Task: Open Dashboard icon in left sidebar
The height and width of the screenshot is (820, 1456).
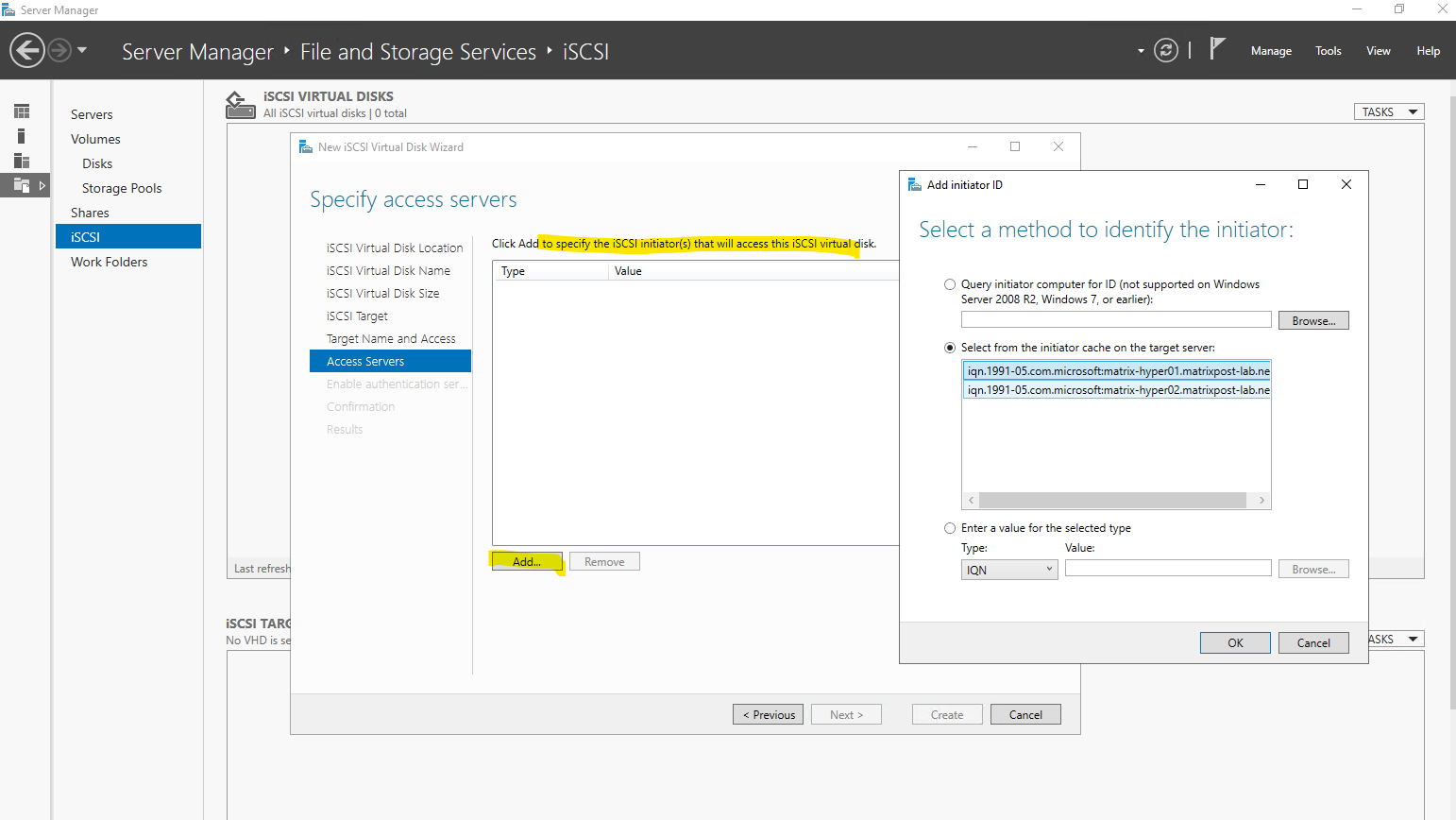Action: (22, 111)
